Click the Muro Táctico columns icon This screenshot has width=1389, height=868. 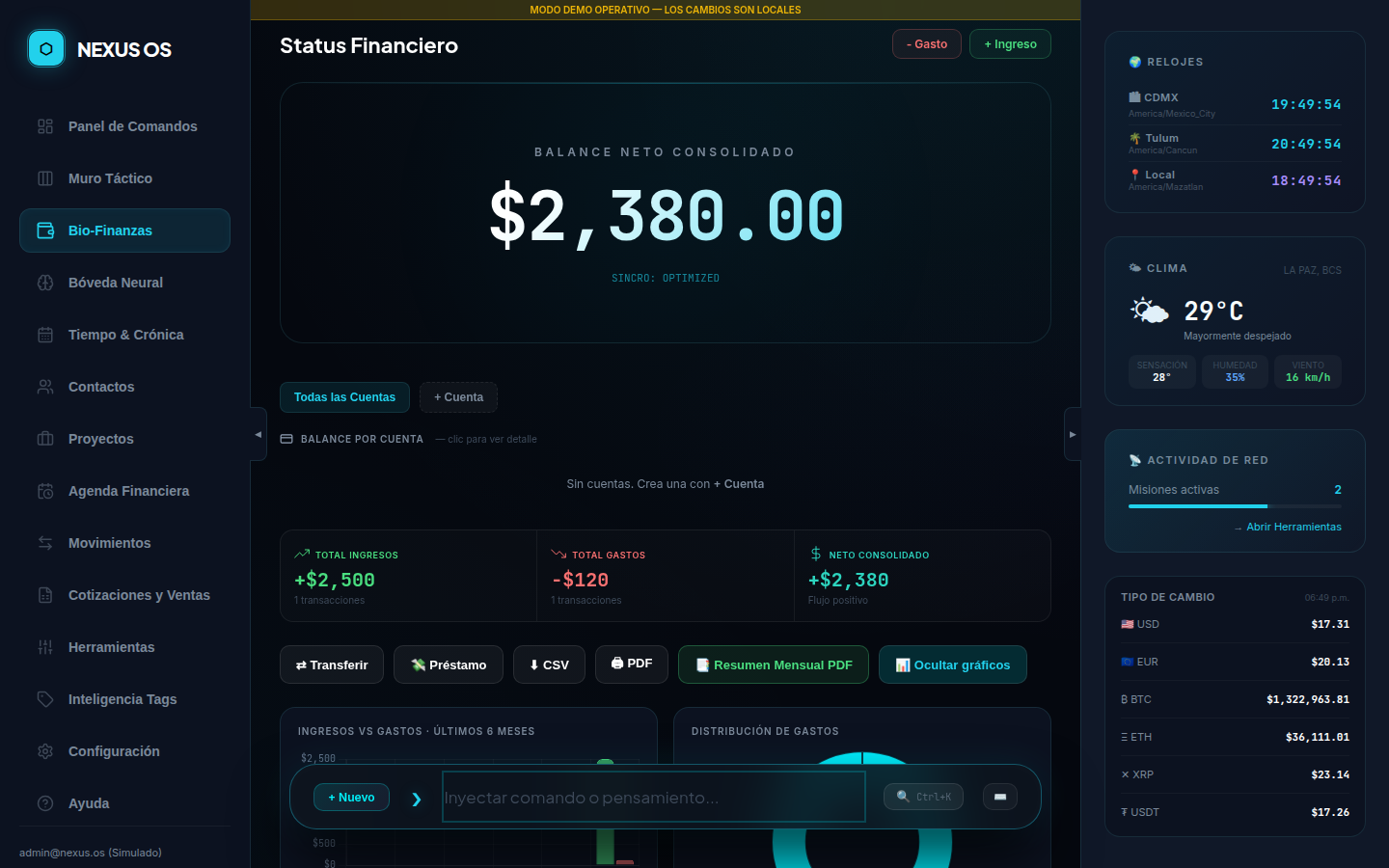click(45, 178)
